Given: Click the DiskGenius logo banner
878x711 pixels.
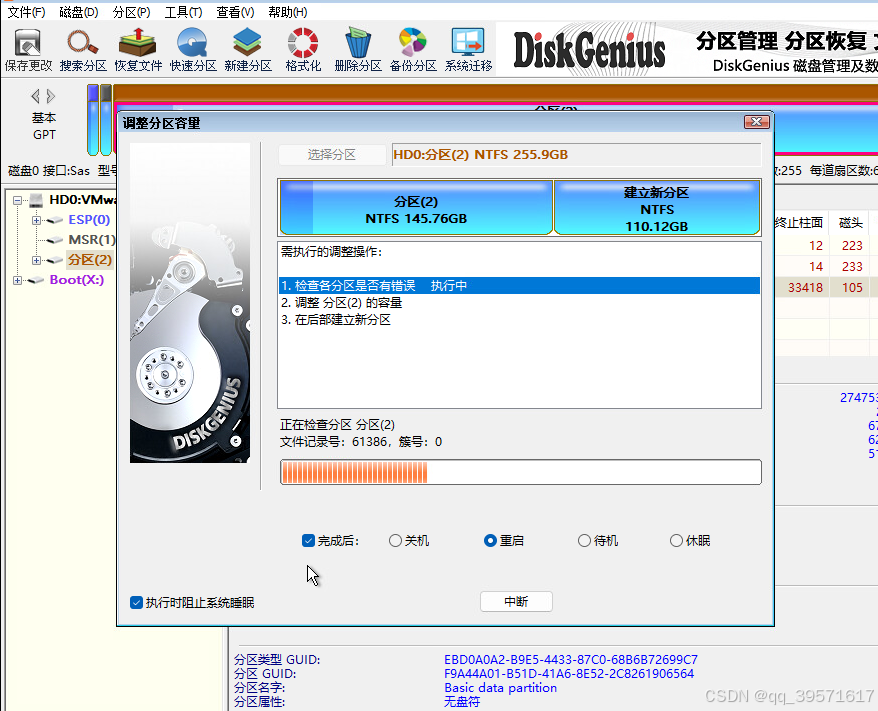Looking at the screenshot, I should (x=589, y=50).
